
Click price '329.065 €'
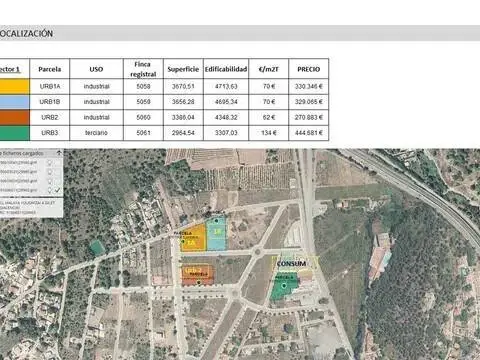pyautogui.click(x=309, y=102)
